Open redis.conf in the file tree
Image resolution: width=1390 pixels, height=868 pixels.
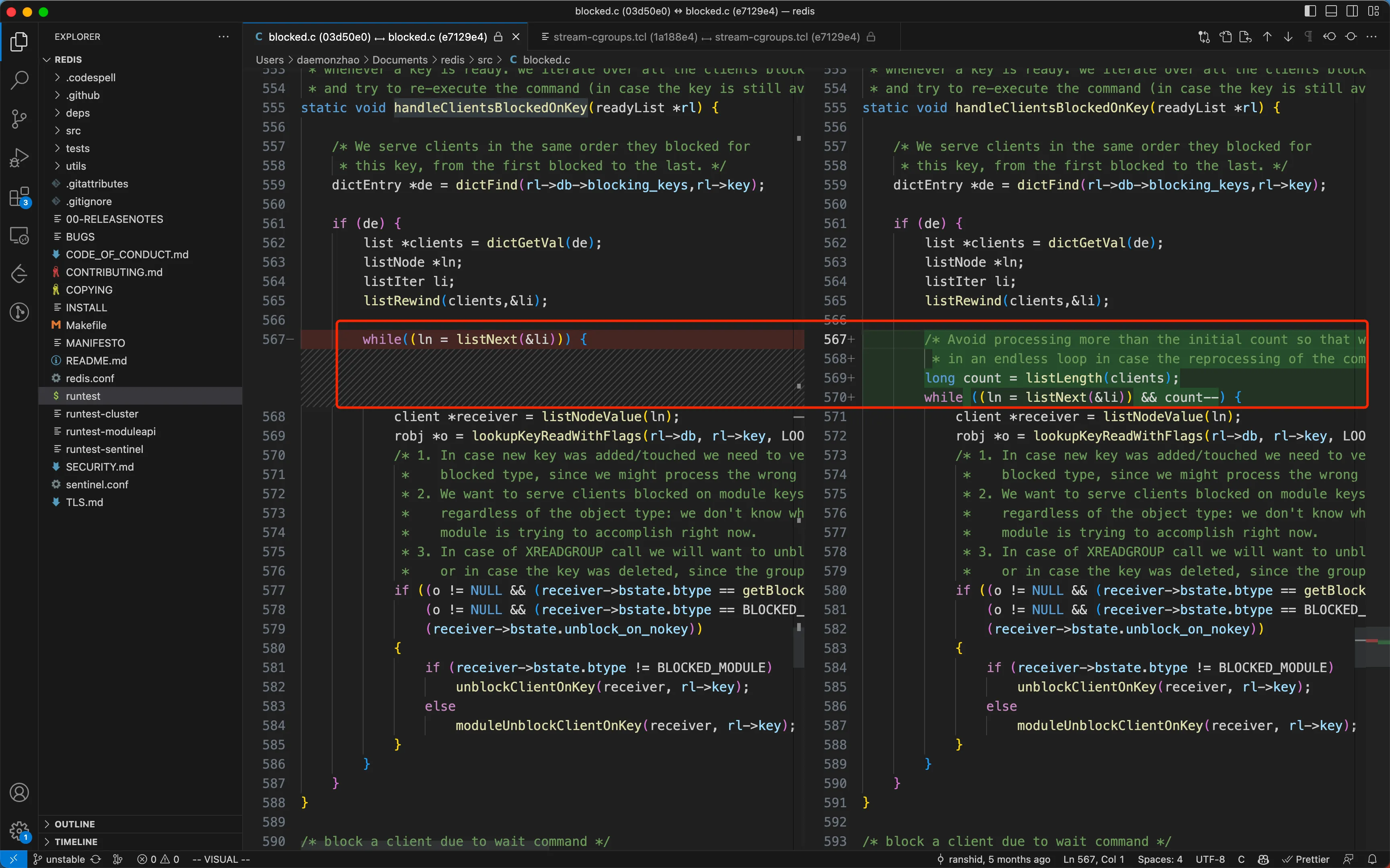pos(90,378)
